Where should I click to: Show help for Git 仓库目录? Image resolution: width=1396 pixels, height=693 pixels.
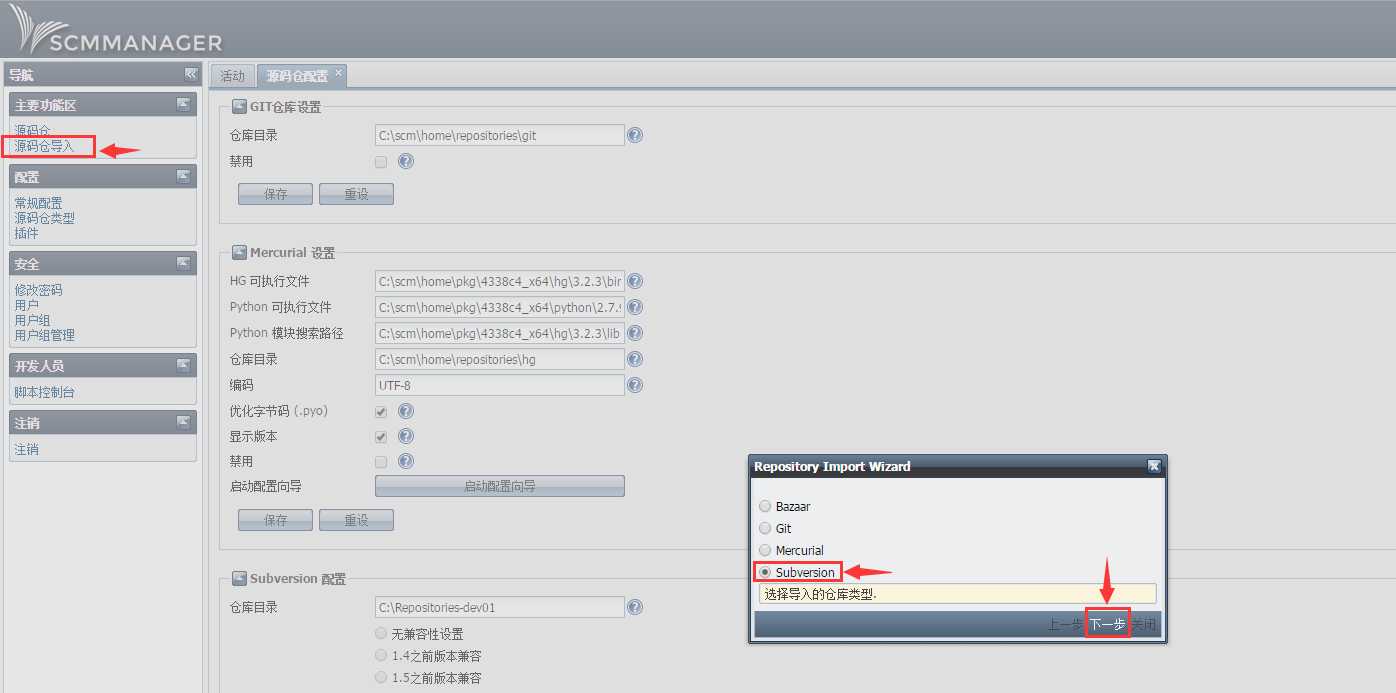tap(635, 135)
